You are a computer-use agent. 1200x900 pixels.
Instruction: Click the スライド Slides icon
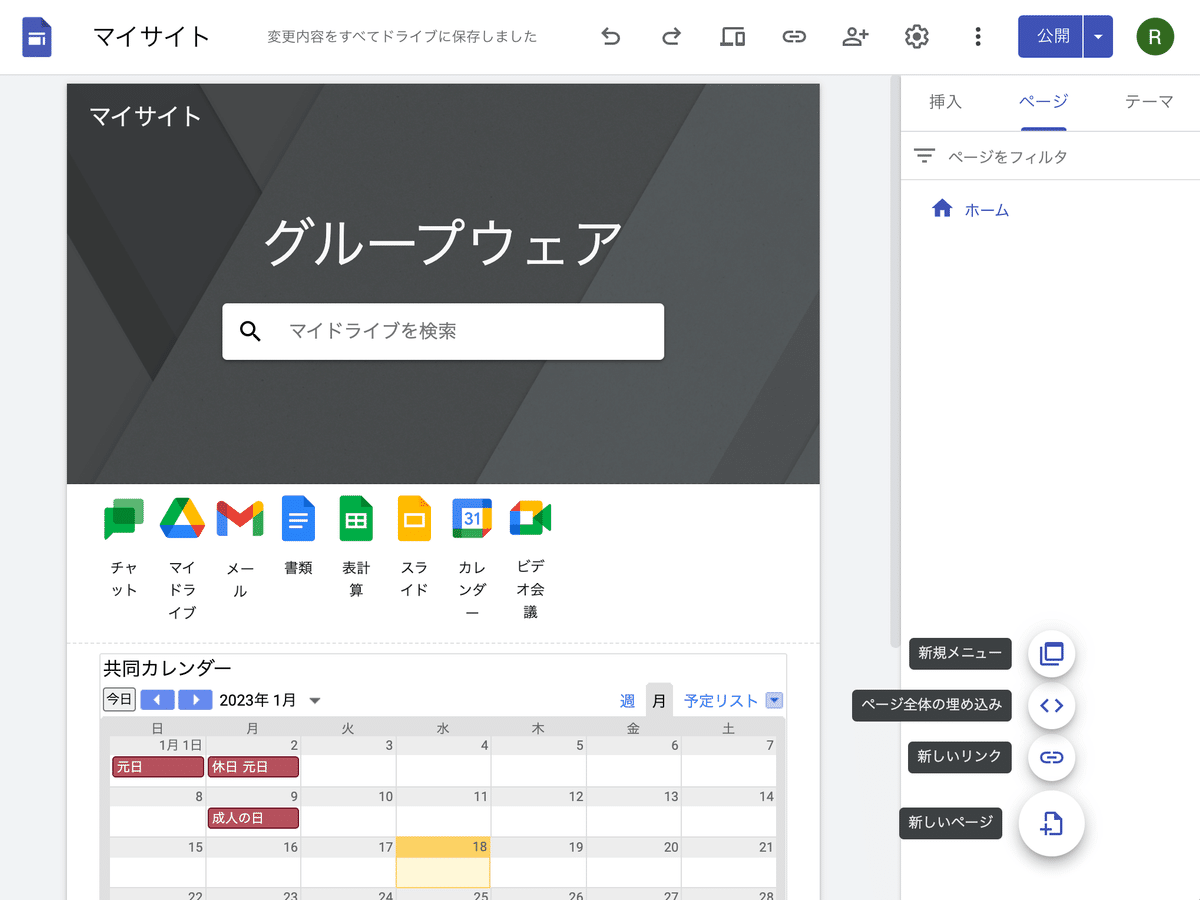click(x=414, y=518)
